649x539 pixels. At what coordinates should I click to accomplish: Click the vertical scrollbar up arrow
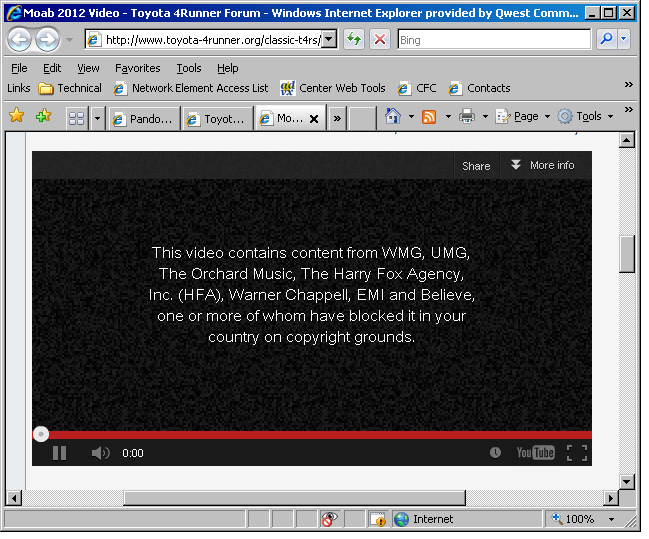coord(627,141)
